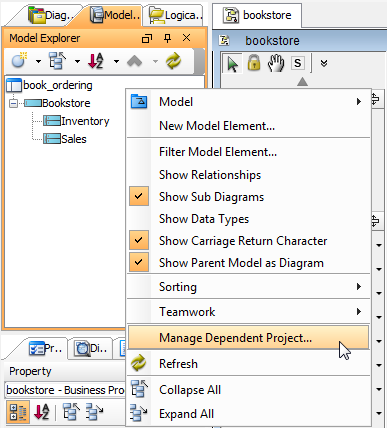Open the Sorting submenu
Viewport: 387px width, 428px height.
(248, 287)
